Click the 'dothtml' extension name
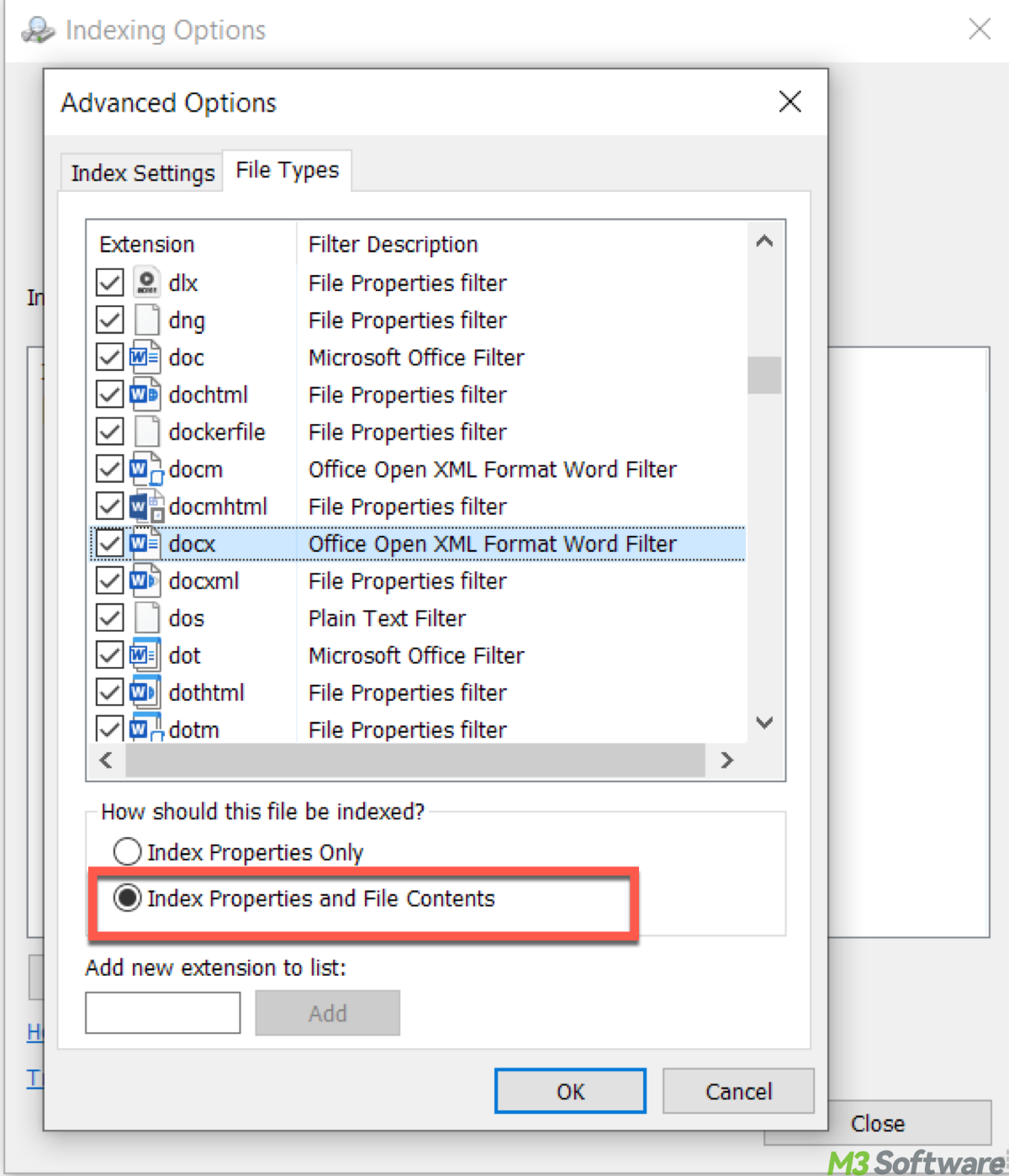1009x1176 pixels. pos(207,692)
